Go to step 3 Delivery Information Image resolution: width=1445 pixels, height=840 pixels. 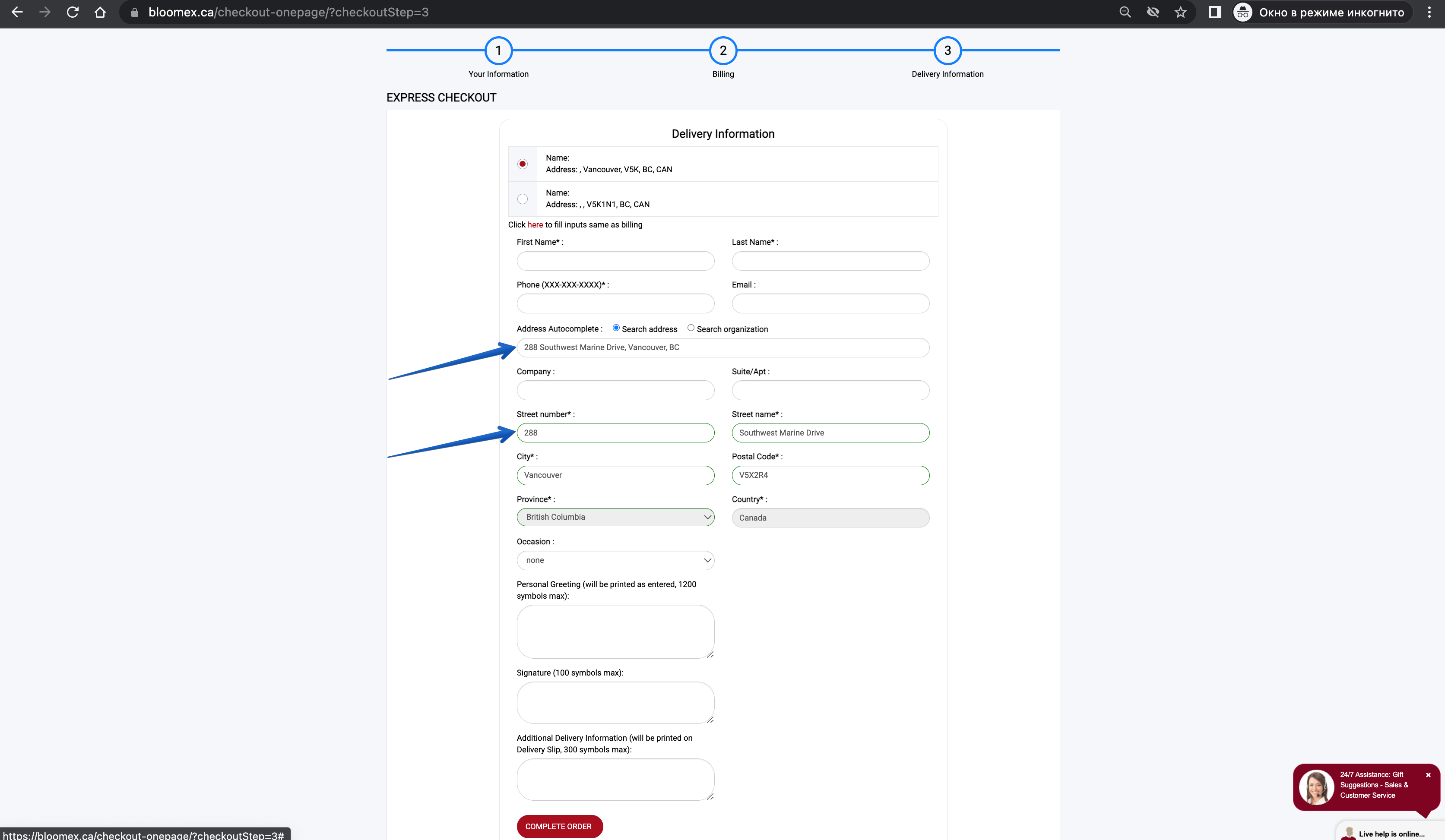(947, 51)
